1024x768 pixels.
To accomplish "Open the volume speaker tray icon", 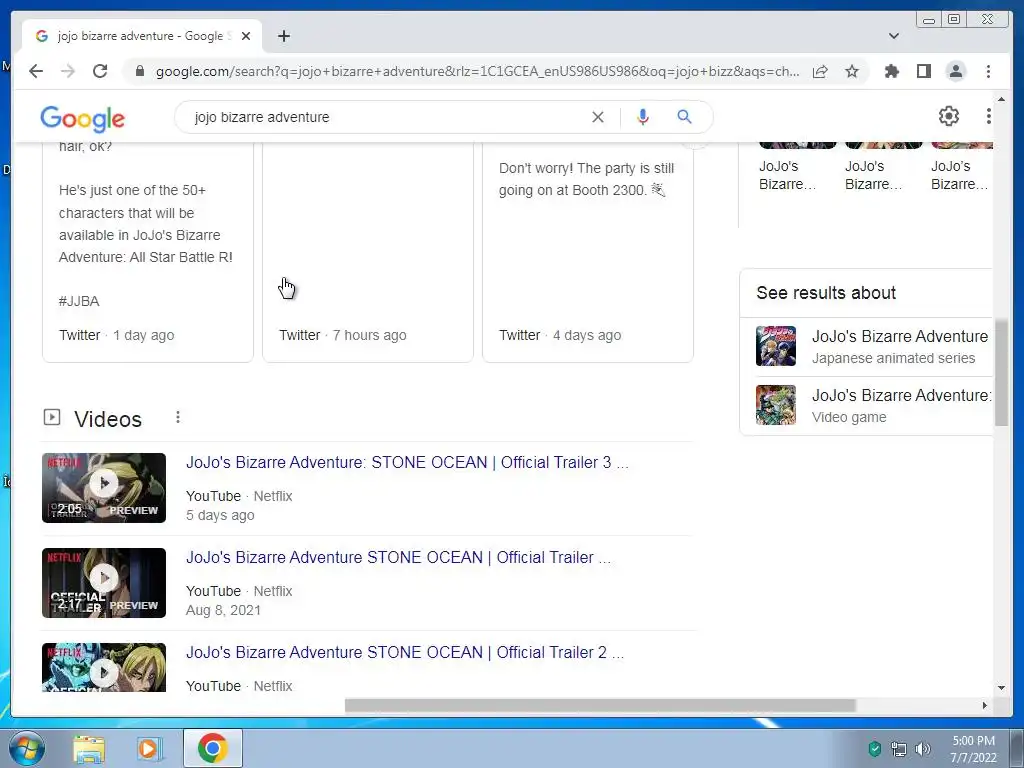I will tap(922, 749).
